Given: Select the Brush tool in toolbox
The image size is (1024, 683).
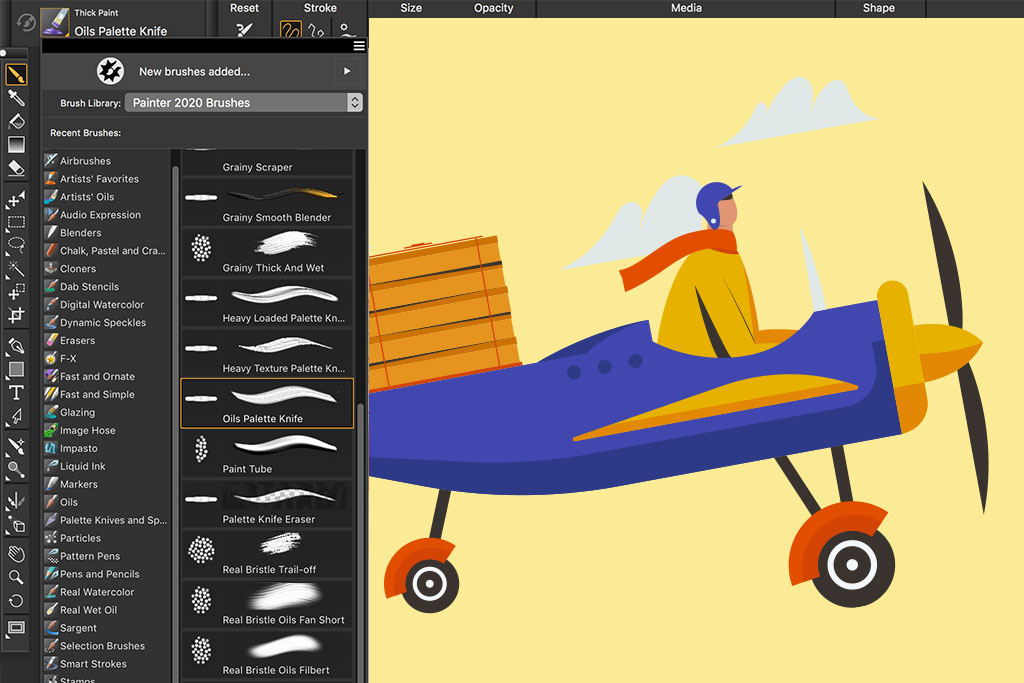Looking at the screenshot, I should (16, 74).
